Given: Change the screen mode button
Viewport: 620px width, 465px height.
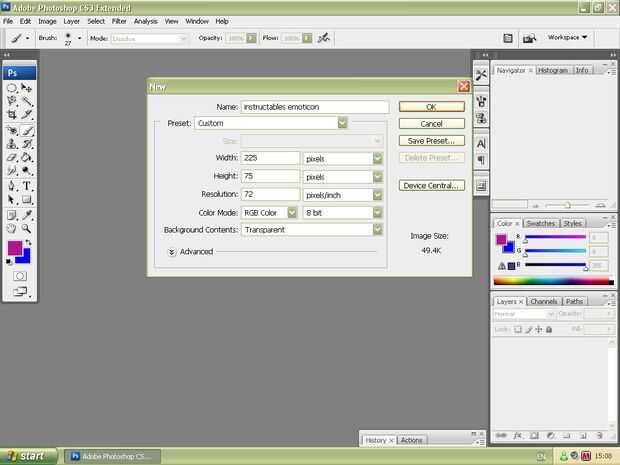Looking at the screenshot, I should pos(20,292).
